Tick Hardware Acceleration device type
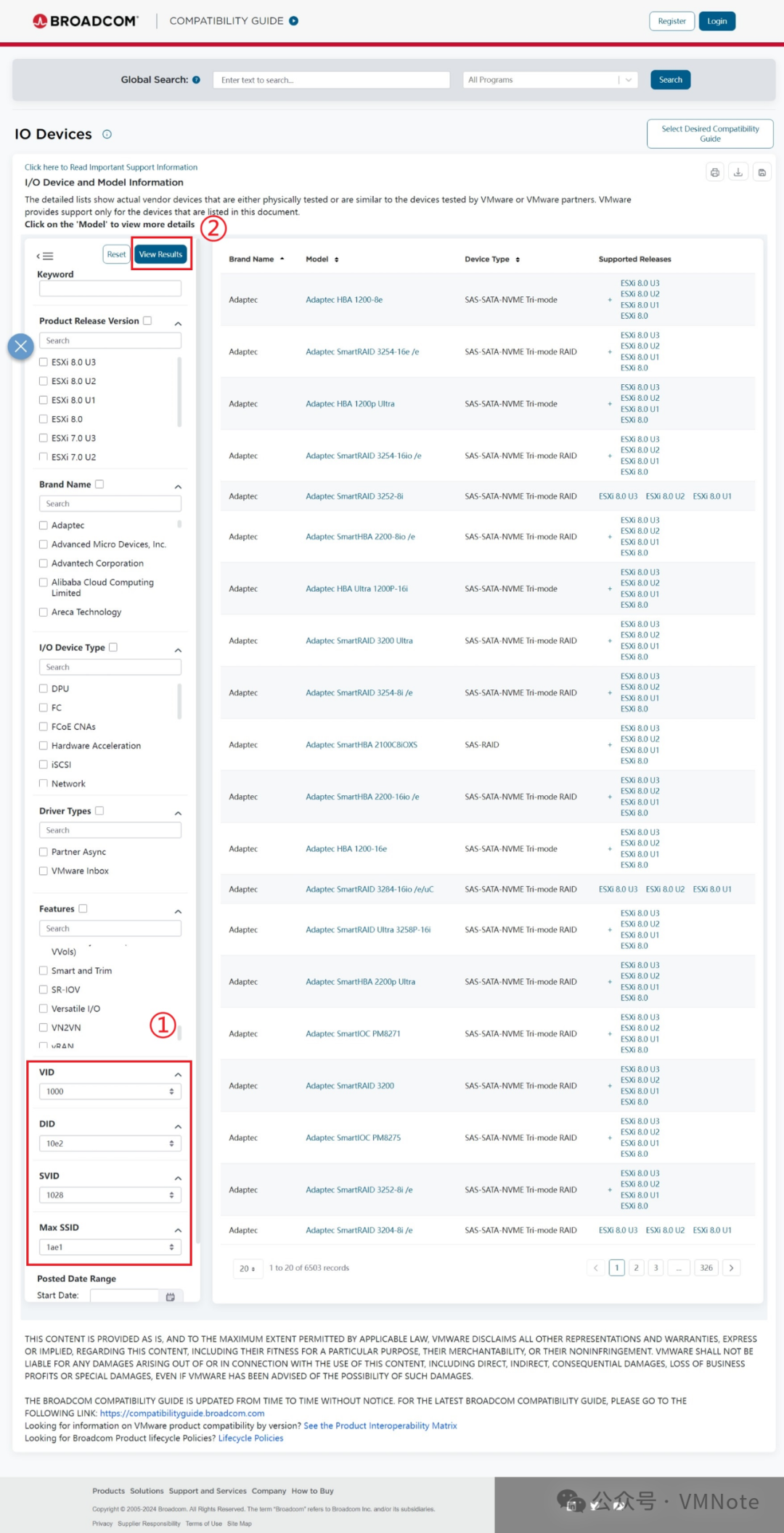This screenshot has width=784, height=1533. tap(44, 745)
